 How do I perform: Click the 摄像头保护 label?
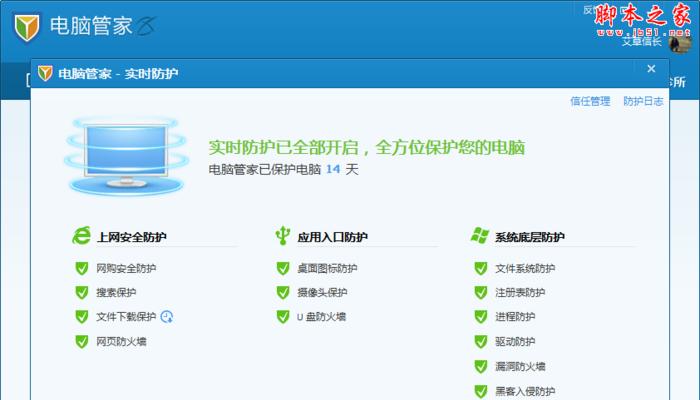(322, 292)
